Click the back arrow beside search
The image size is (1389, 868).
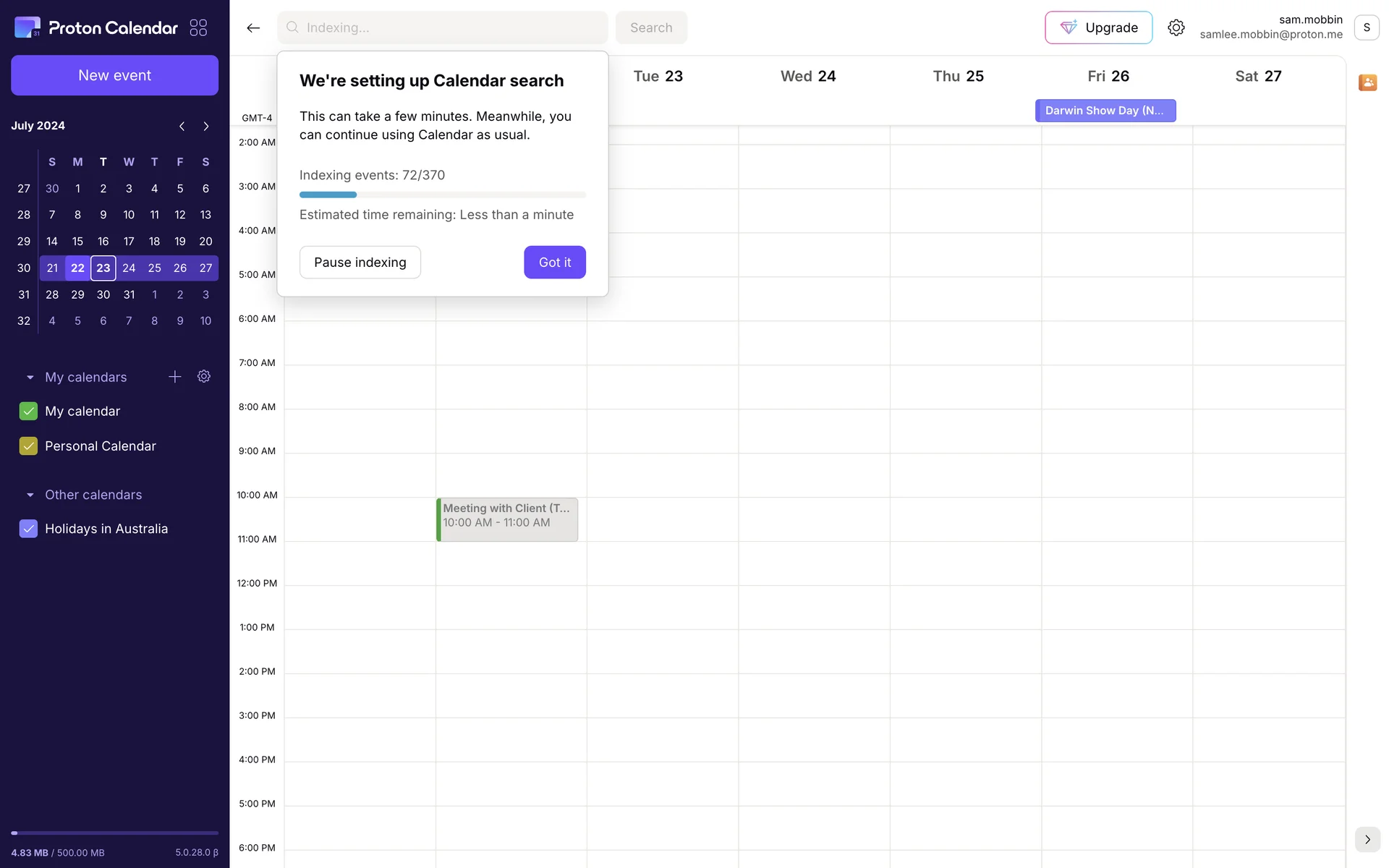(253, 27)
